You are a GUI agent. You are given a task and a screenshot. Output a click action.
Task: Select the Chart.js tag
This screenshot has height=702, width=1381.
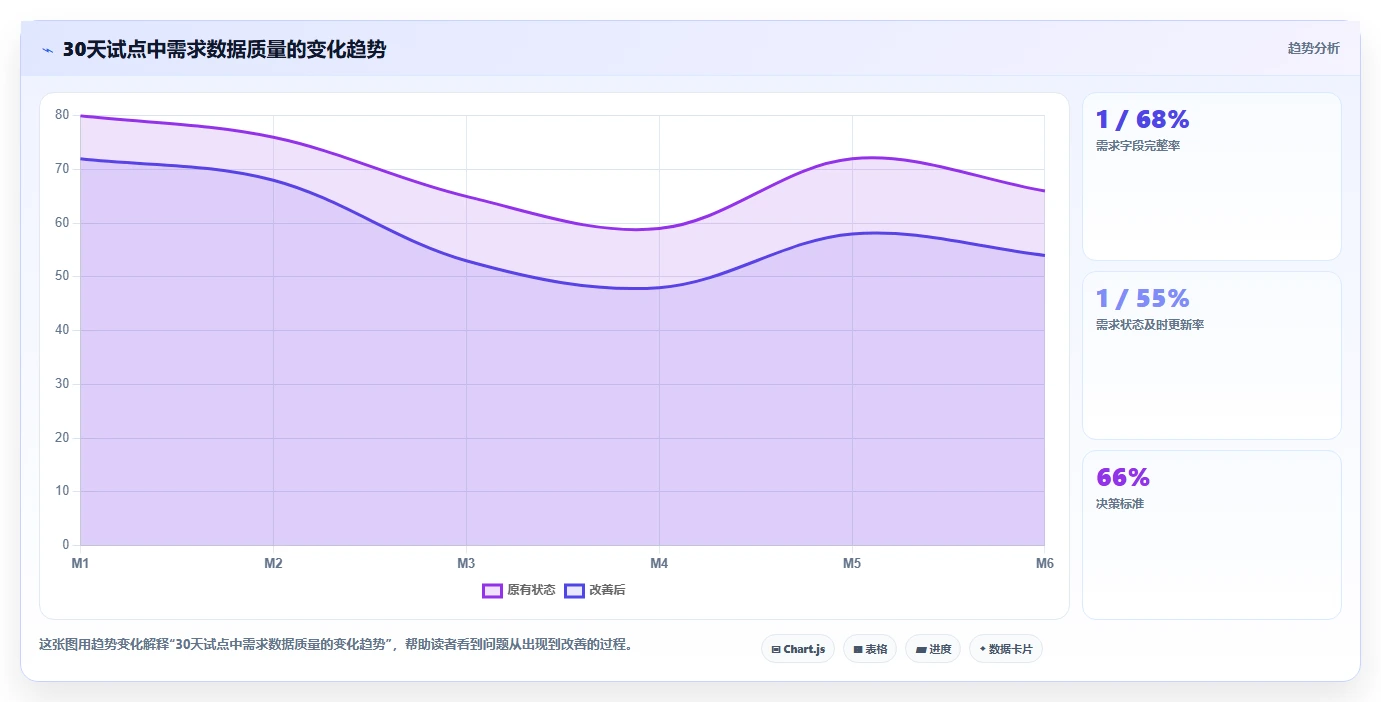(798, 649)
